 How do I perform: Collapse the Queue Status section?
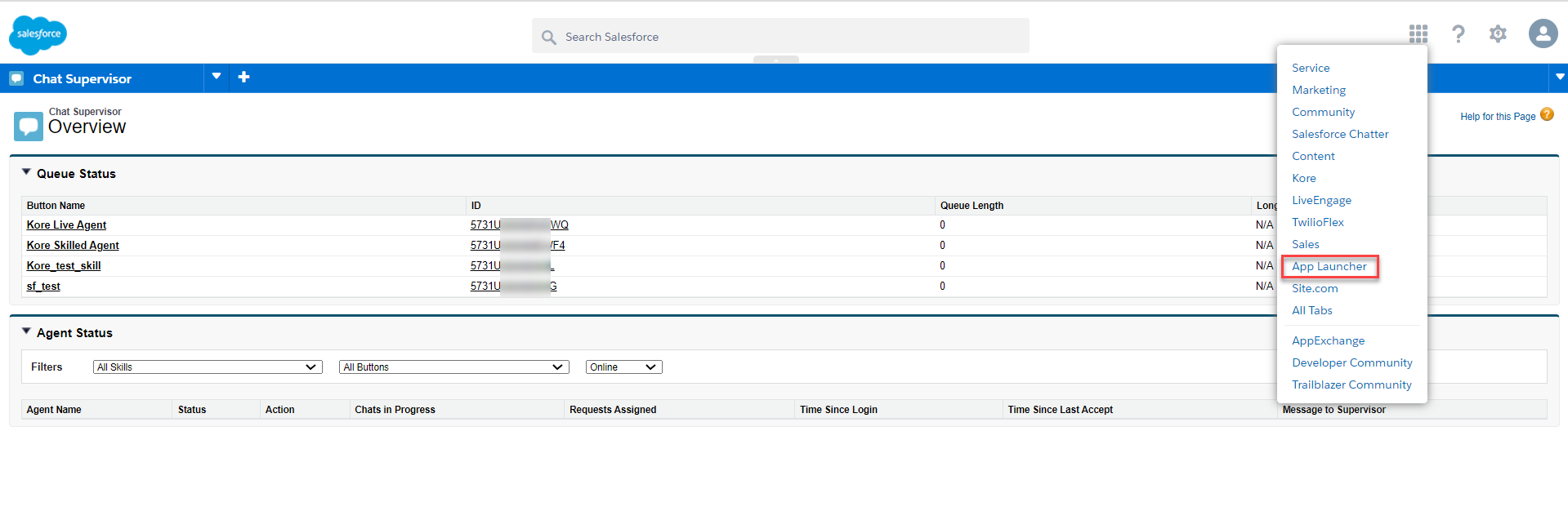[x=26, y=172]
